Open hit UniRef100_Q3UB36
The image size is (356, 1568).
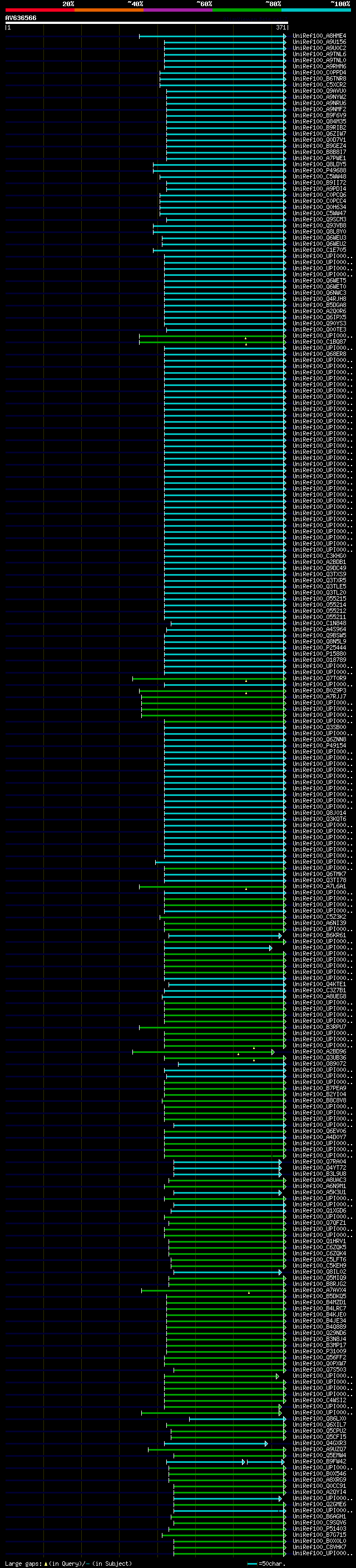[319, 1057]
